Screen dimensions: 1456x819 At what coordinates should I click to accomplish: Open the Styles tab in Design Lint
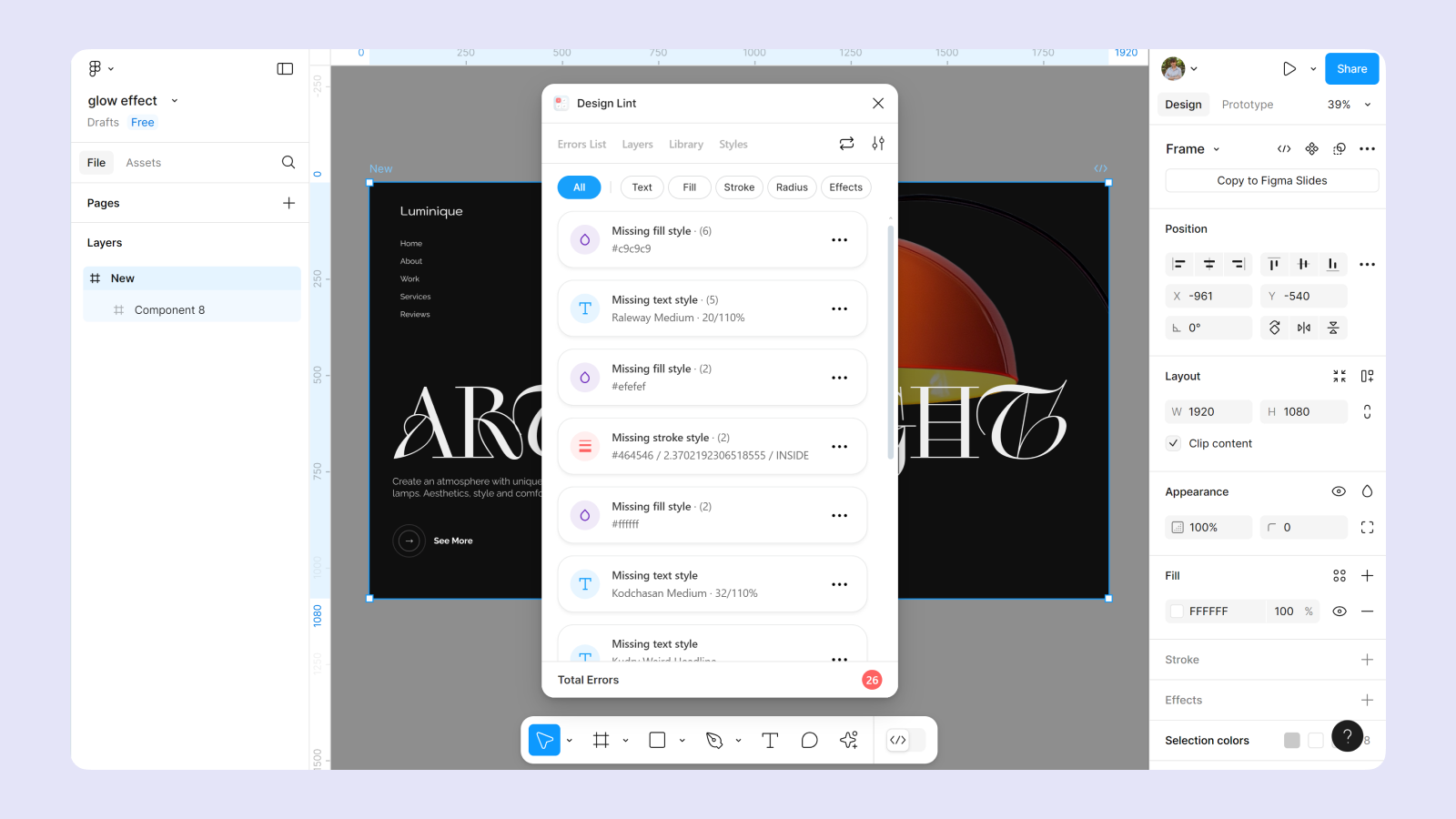click(x=733, y=145)
